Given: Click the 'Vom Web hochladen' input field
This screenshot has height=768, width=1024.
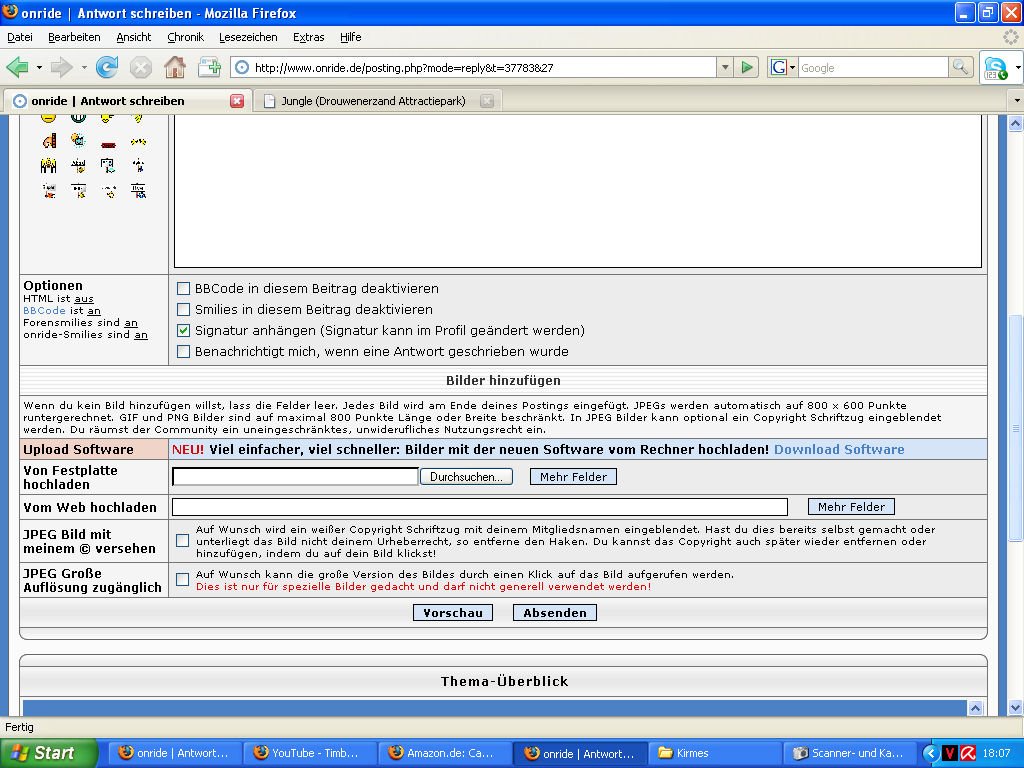Looking at the screenshot, I should [x=480, y=507].
